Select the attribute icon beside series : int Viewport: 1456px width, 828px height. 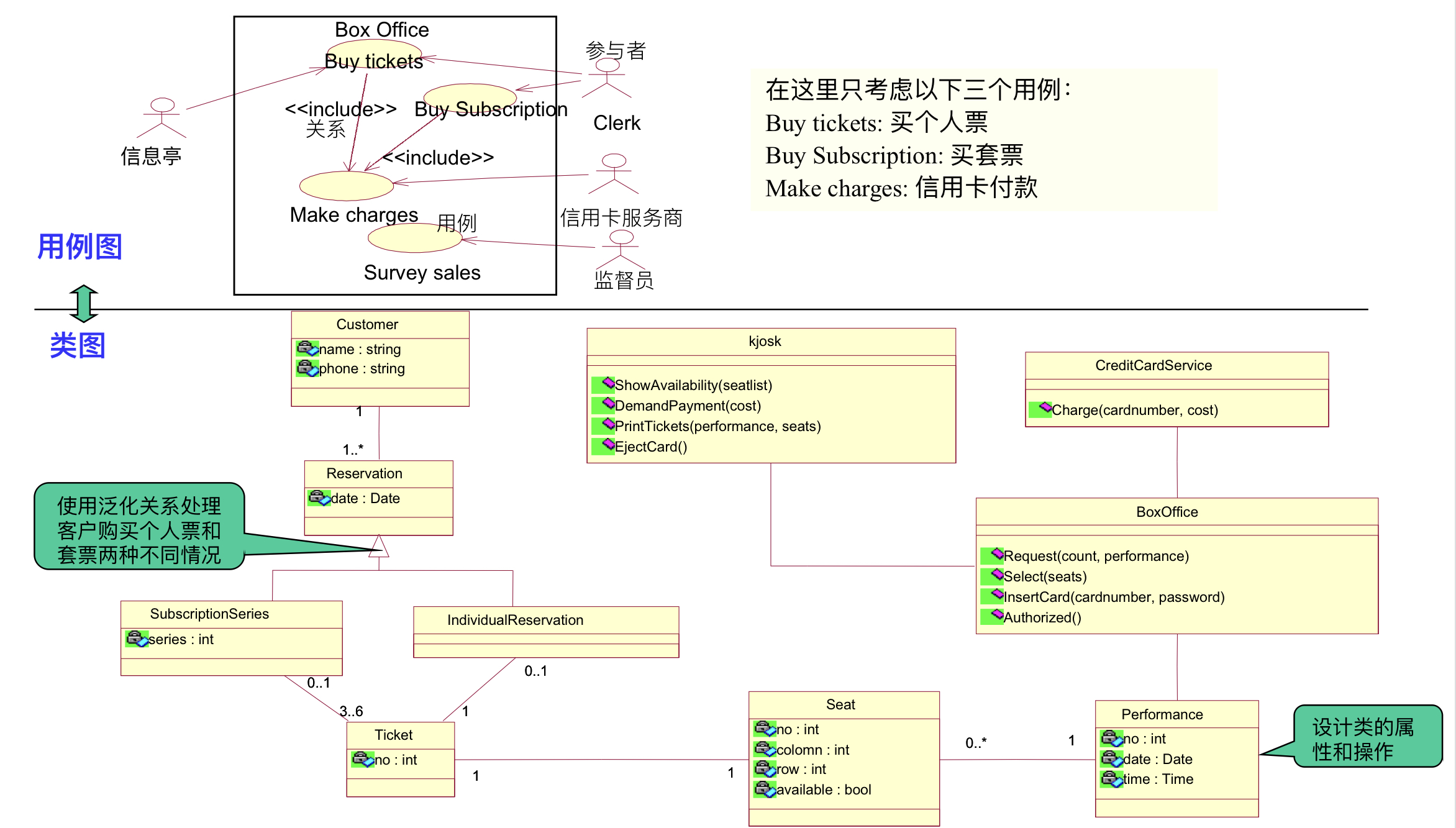138,639
